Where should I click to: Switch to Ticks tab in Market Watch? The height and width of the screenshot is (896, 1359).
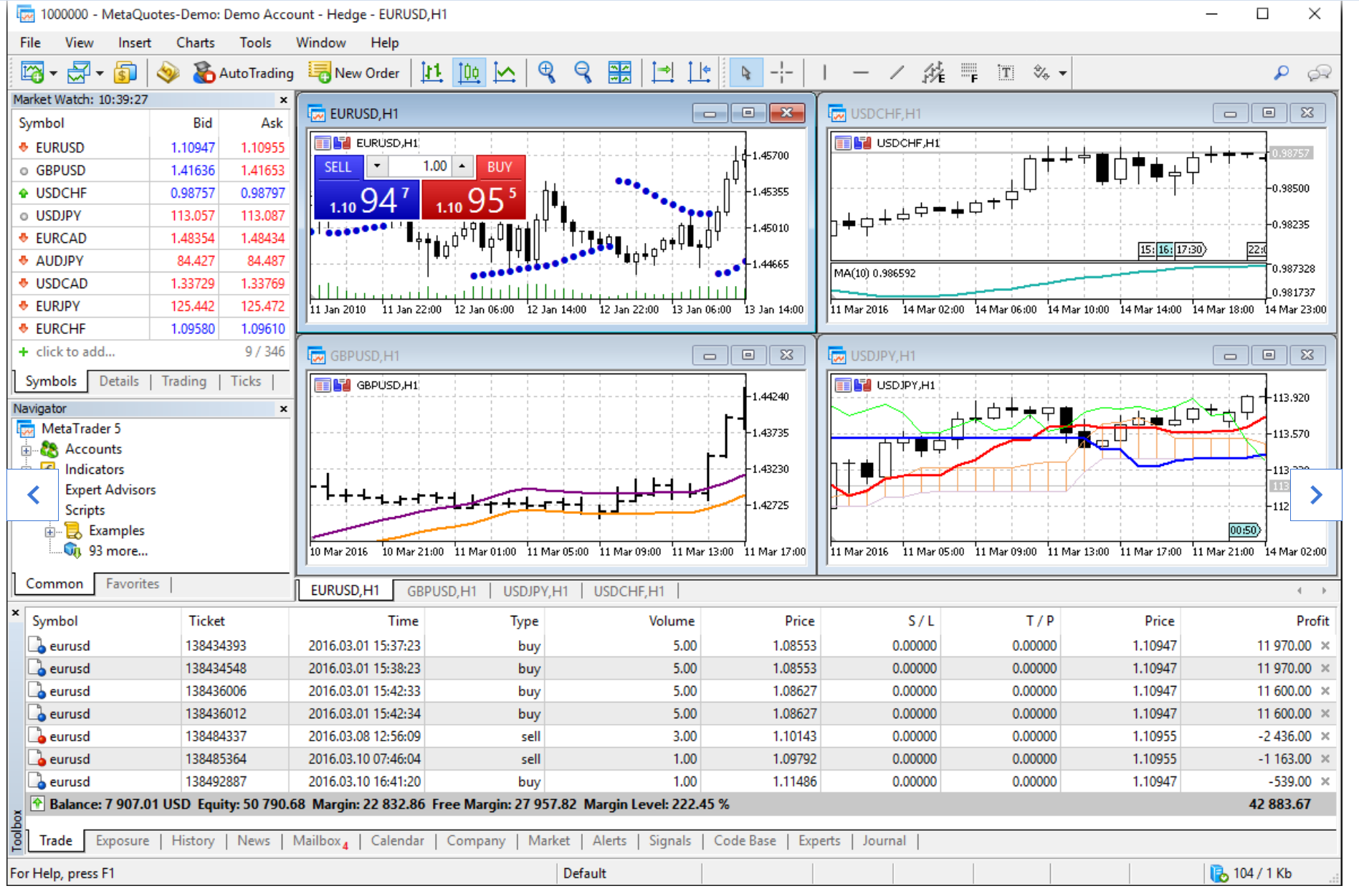tap(246, 381)
